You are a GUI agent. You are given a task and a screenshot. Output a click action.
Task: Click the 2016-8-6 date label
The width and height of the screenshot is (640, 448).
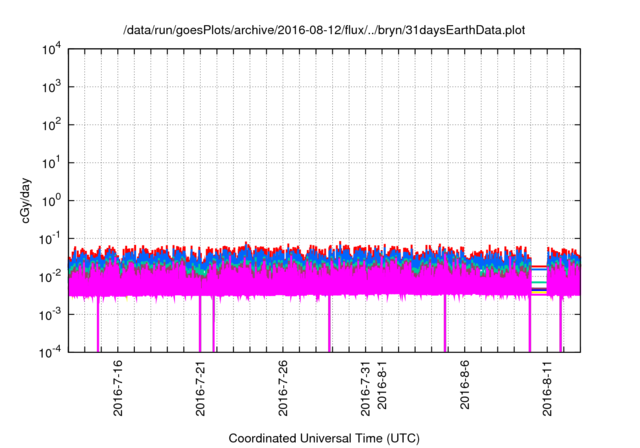click(464, 385)
